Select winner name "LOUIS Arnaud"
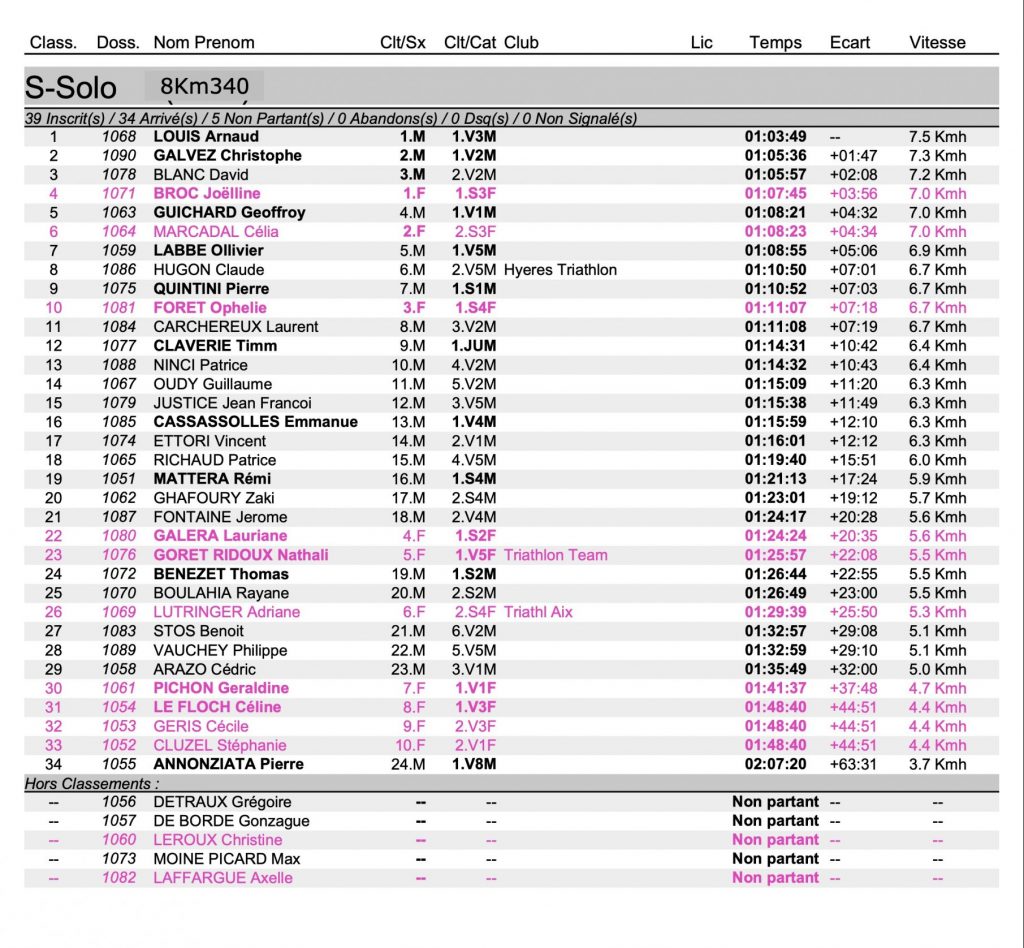This screenshot has width=1024, height=948. point(206,136)
